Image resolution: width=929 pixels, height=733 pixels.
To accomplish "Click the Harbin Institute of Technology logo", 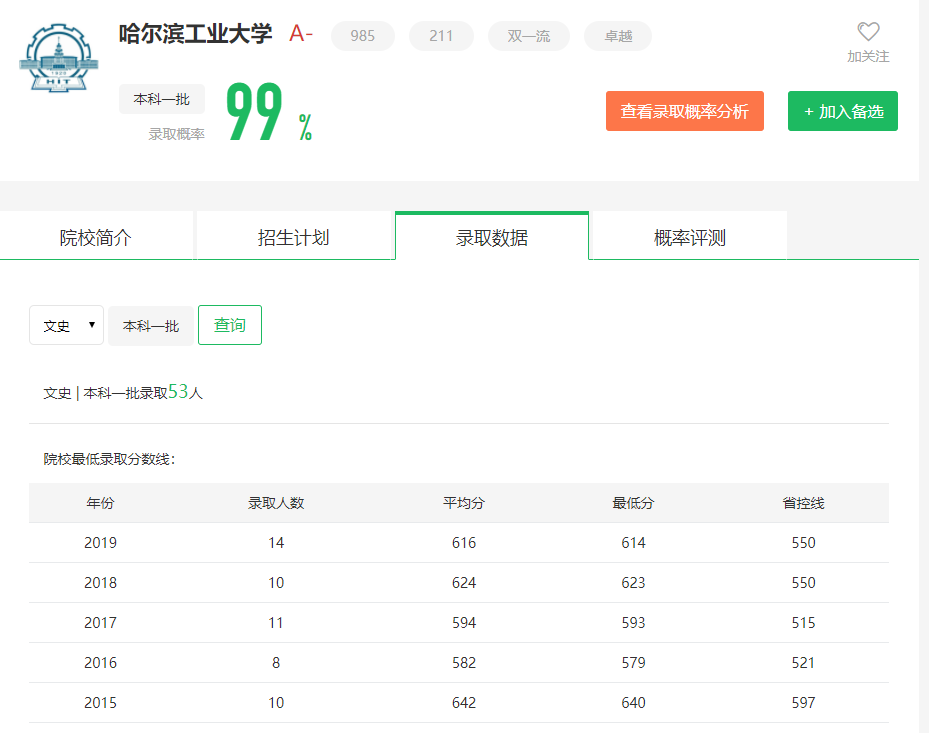I will click(x=58, y=58).
